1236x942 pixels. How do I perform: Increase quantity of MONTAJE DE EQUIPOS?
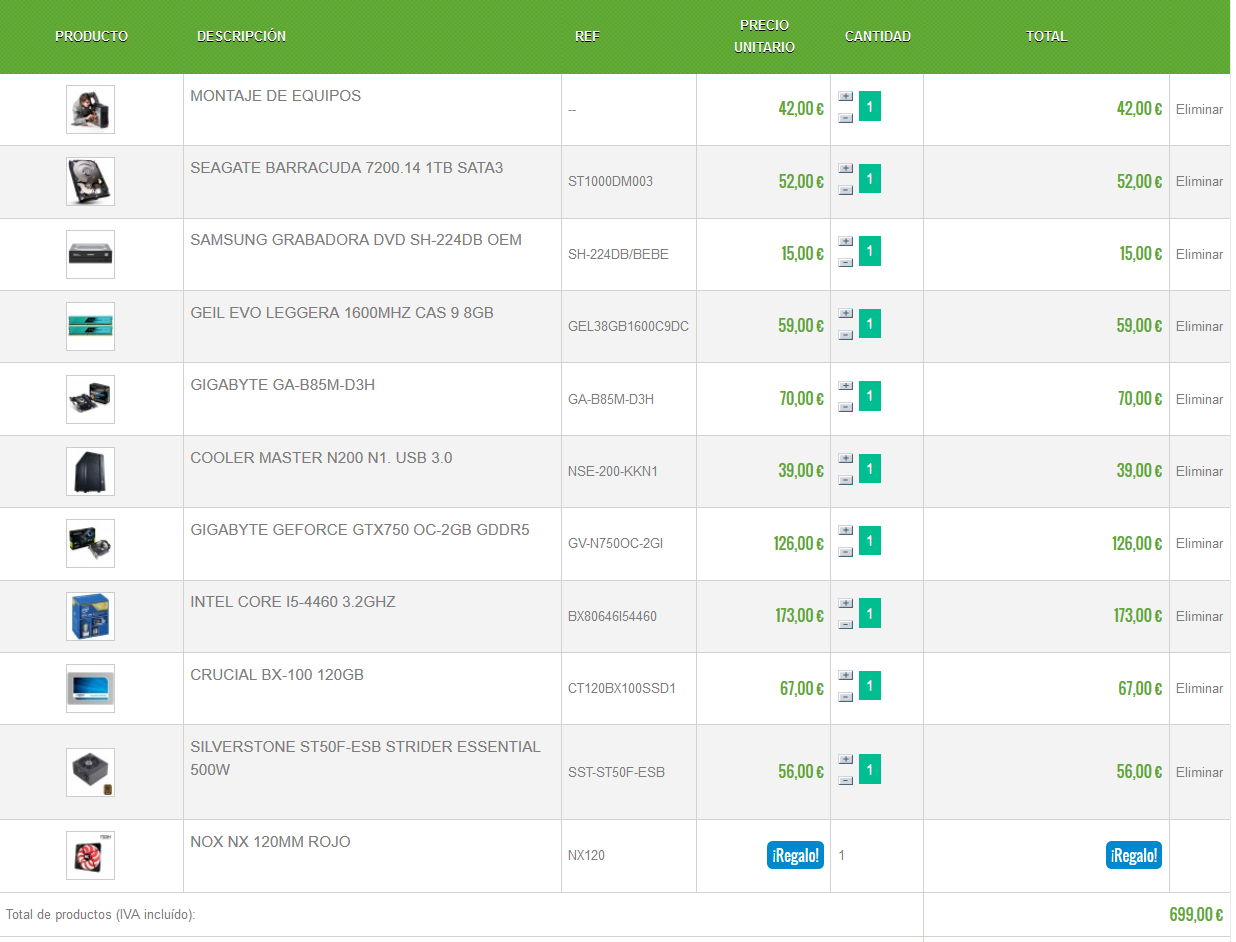click(845, 97)
